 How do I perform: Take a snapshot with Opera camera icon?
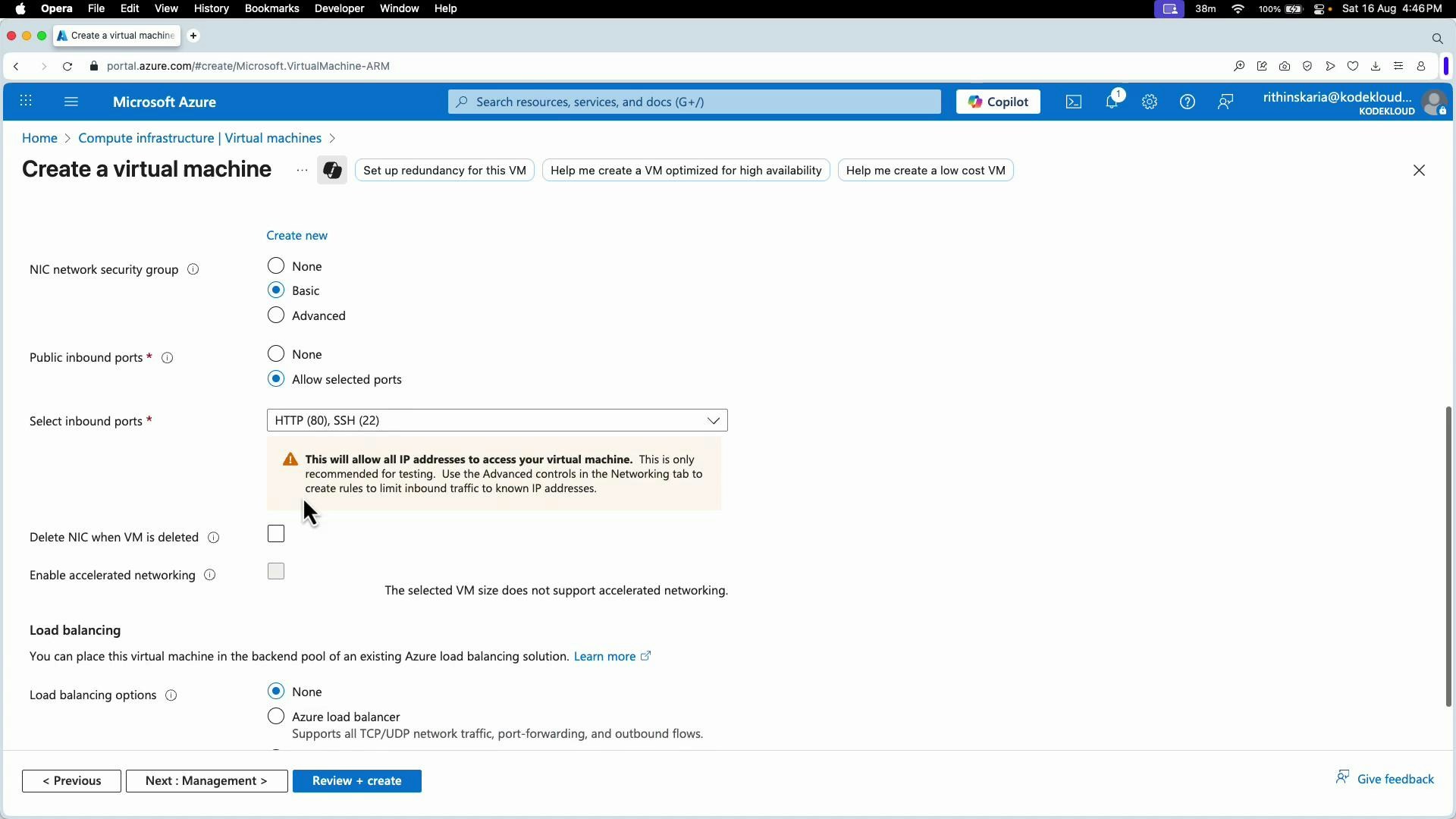tap(1285, 66)
